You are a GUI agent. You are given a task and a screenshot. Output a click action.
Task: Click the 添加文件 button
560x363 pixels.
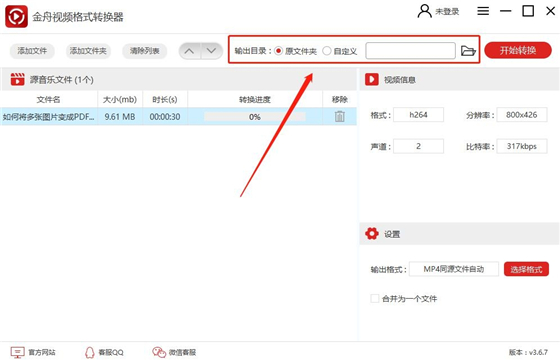(32, 51)
